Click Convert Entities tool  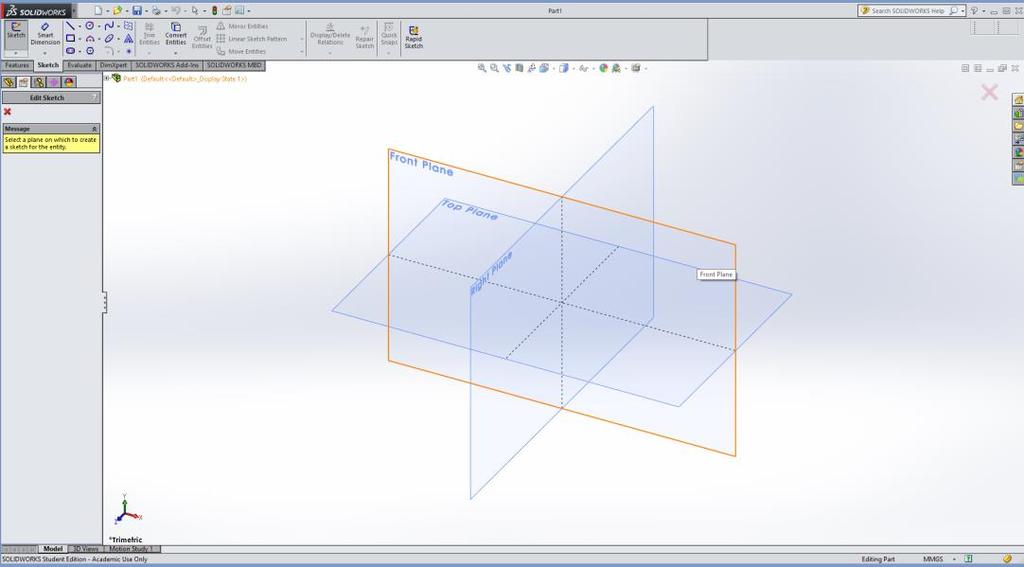click(176, 35)
